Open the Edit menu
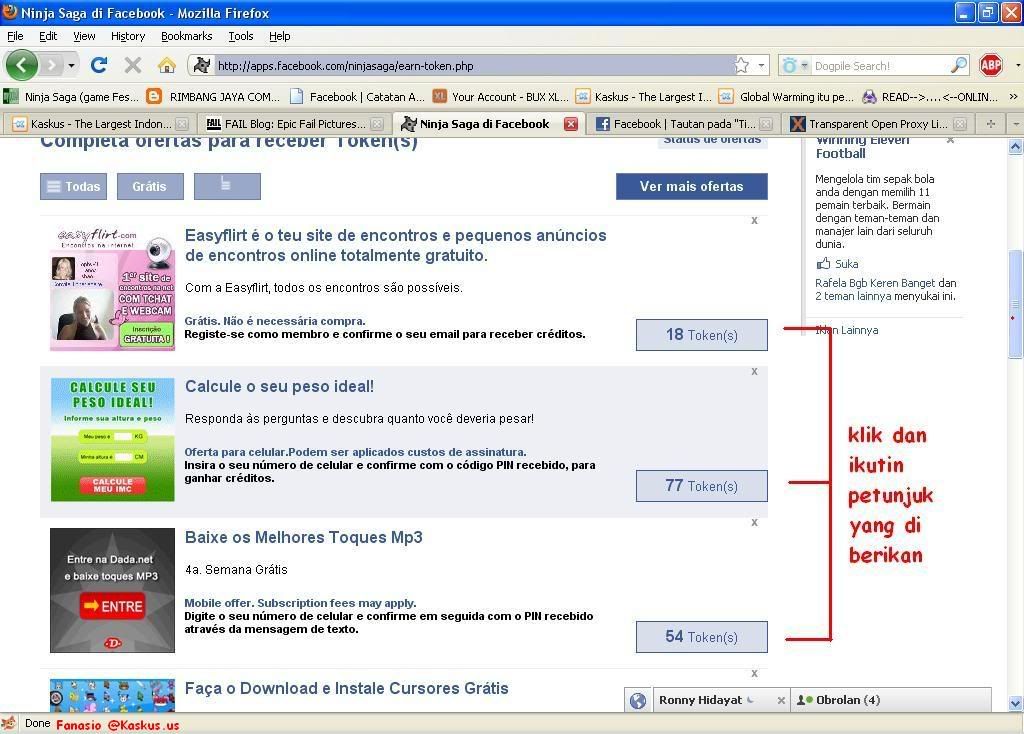This screenshot has height=734, width=1024. tap(48, 36)
